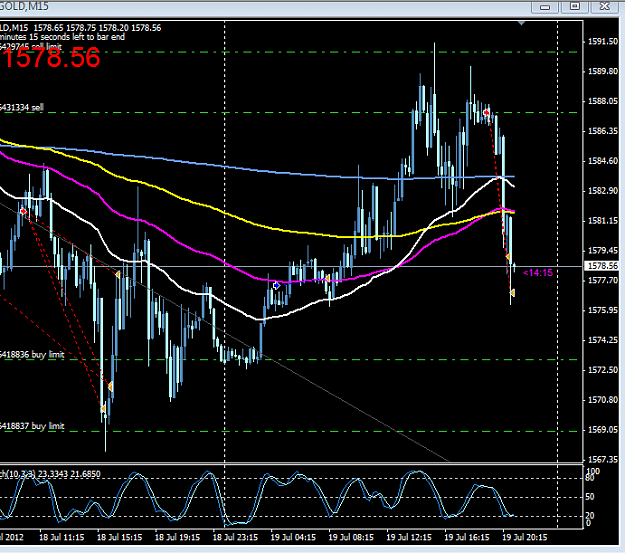Click the orange close arrow near 1577 at right
Image resolution: width=625 pixels, height=553 pixels.
point(512,293)
